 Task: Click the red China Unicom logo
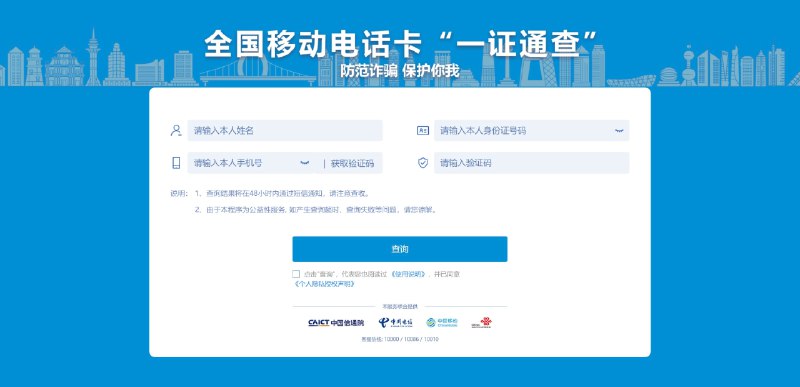point(482,322)
